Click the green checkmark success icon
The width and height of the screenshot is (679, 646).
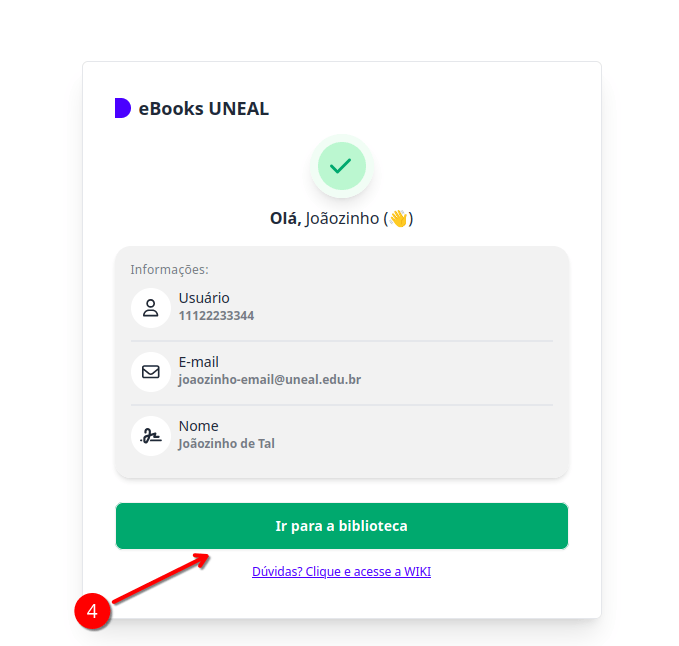(342, 166)
